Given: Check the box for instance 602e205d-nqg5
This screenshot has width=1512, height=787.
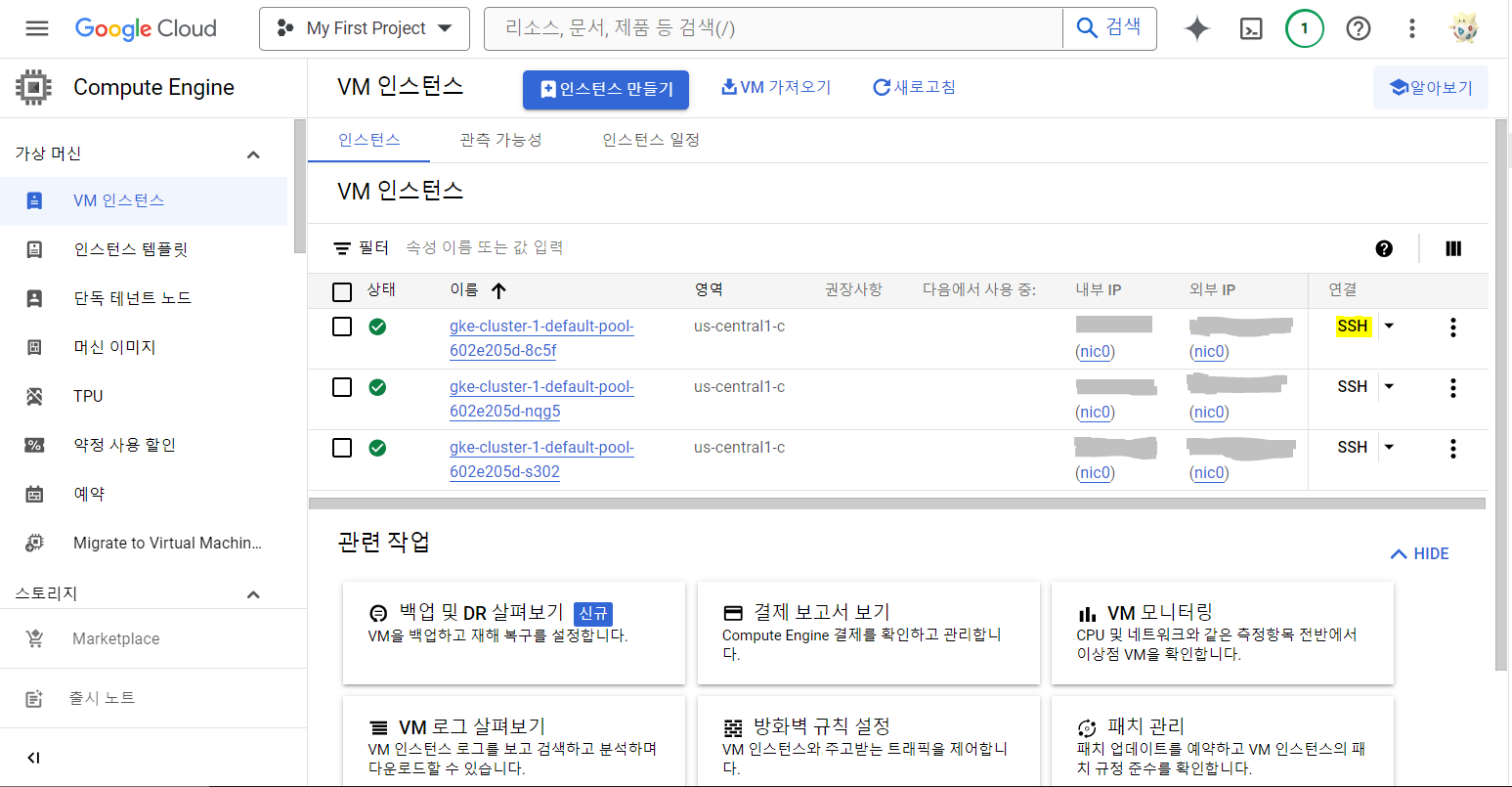Looking at the screenshot, I should (x=342, y=387).
